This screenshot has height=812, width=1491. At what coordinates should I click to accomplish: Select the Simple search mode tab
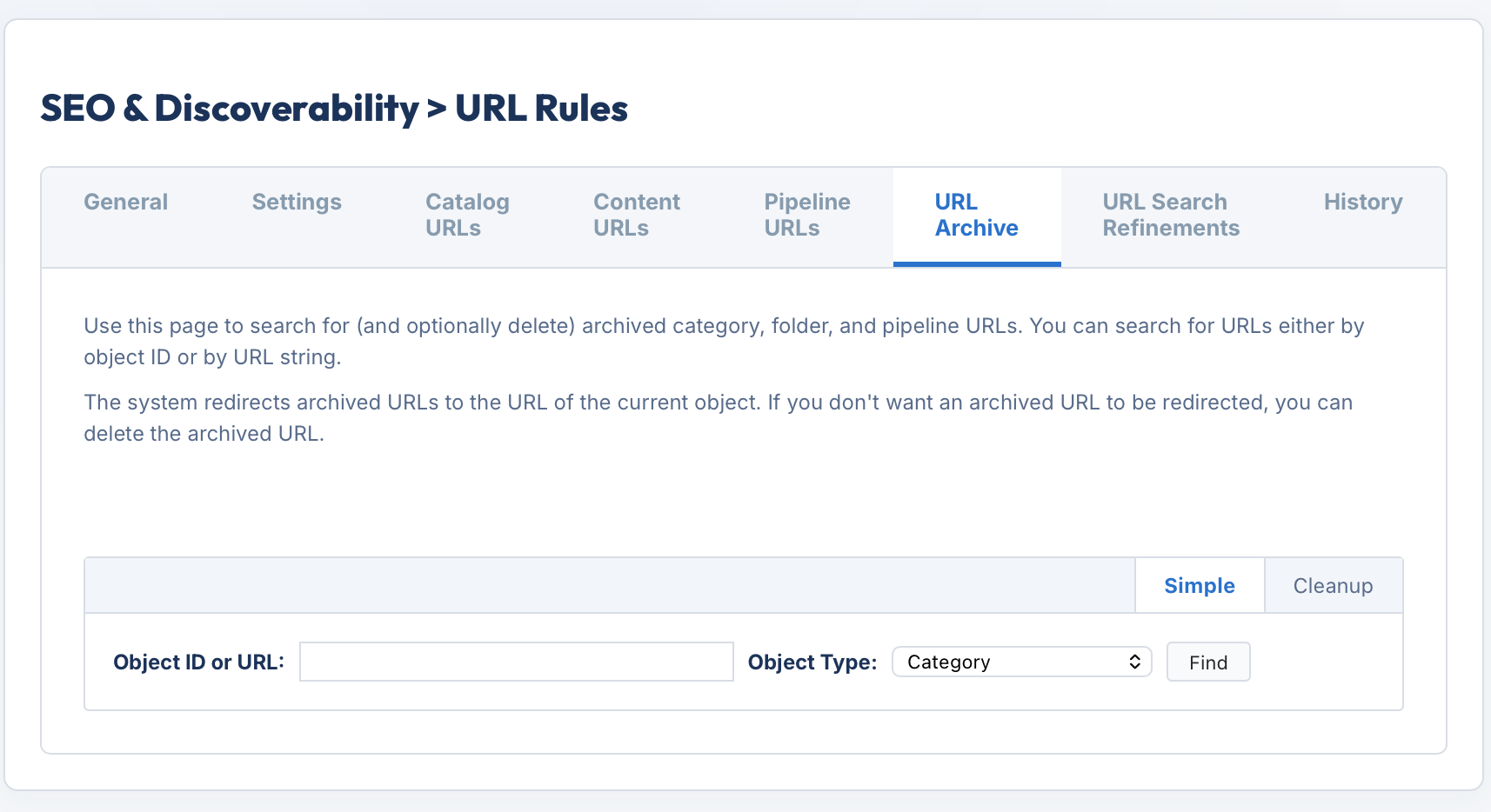(1200, 586)
